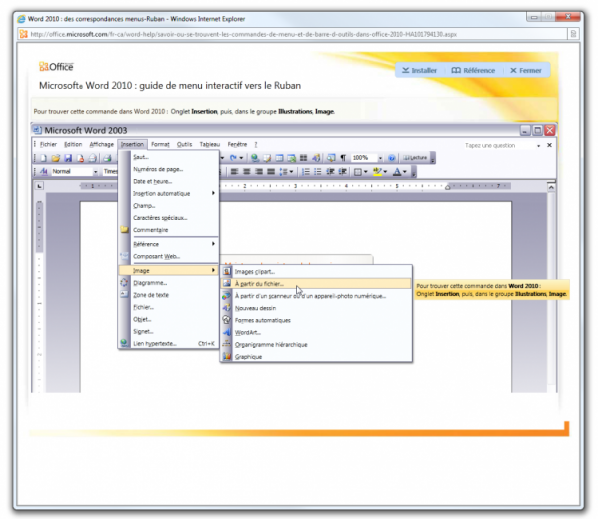Screen dimensions: 598x519
Task: Open the Fenêtre menu
Action: pos(237,145)
